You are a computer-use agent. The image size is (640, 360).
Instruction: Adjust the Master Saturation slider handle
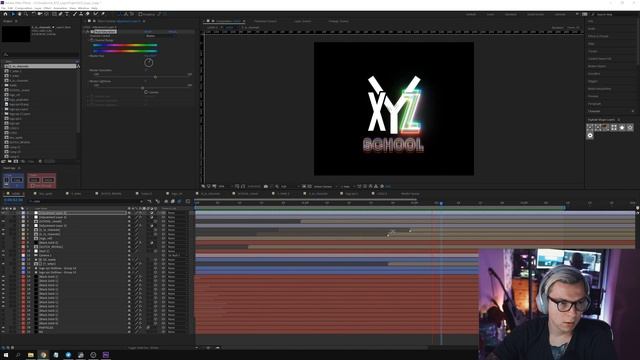point(155,77)
